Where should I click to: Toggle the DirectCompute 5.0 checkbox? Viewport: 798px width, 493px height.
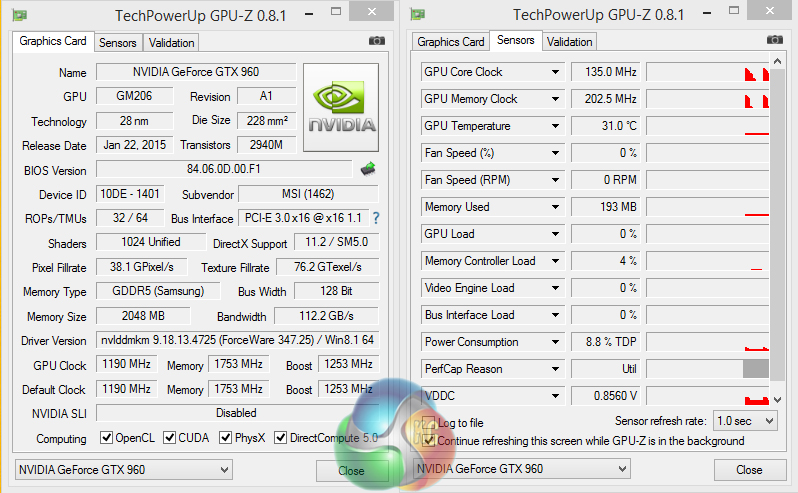[280, 438]
